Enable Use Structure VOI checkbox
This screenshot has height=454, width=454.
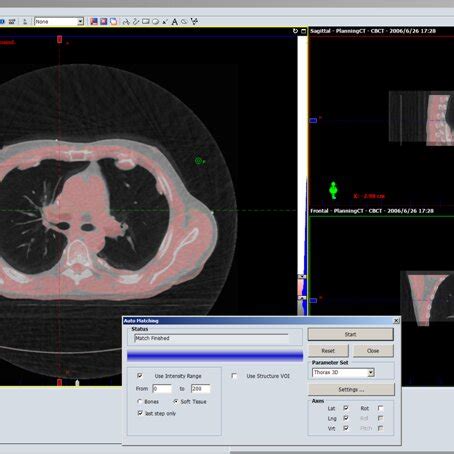[x=234, y=376]
